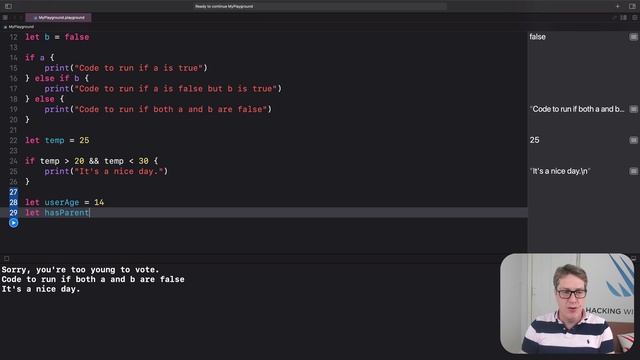
Task: Click 'userAge' variable on line 28
Action: (62, 202)
